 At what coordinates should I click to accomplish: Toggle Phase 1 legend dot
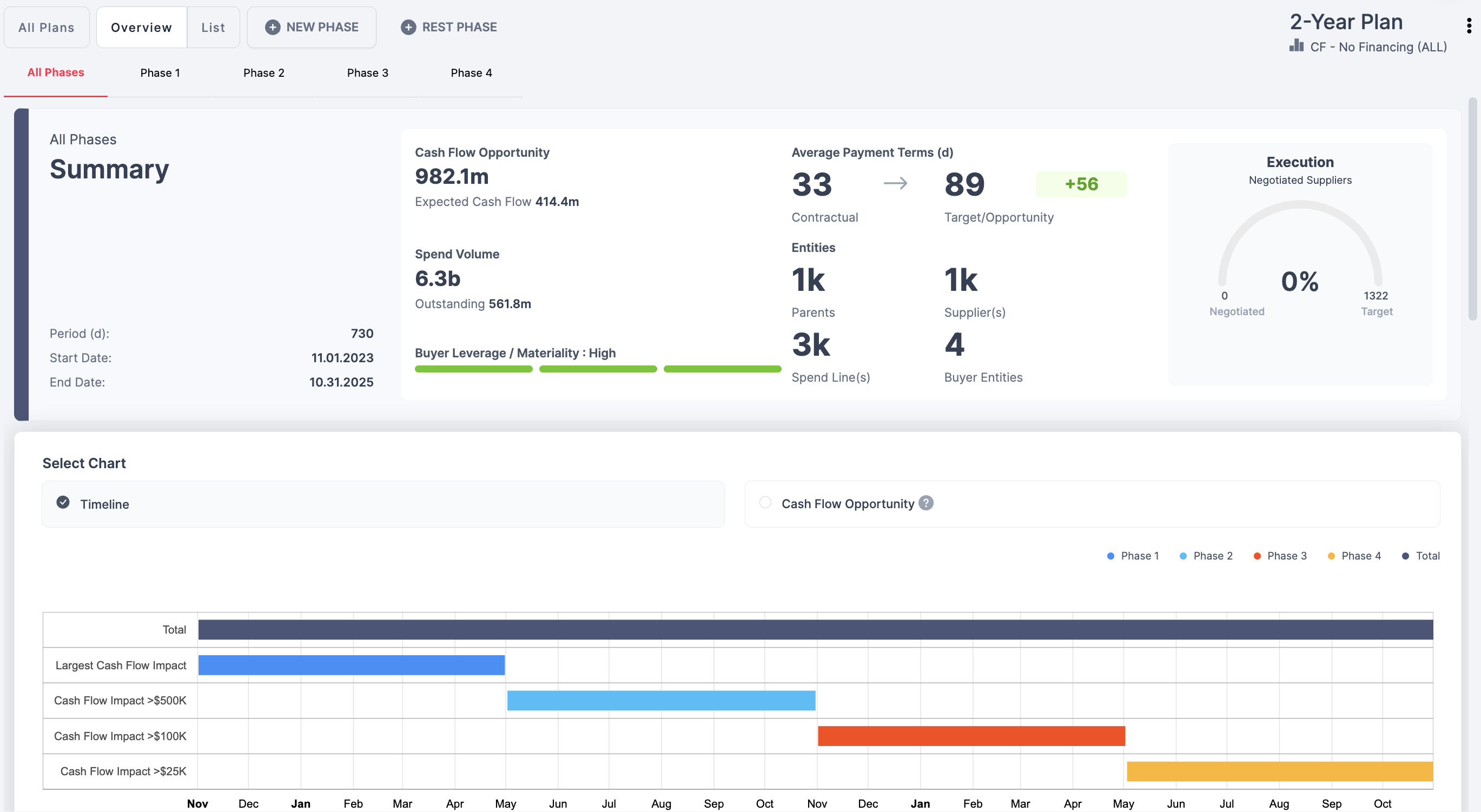point(1110,556)
